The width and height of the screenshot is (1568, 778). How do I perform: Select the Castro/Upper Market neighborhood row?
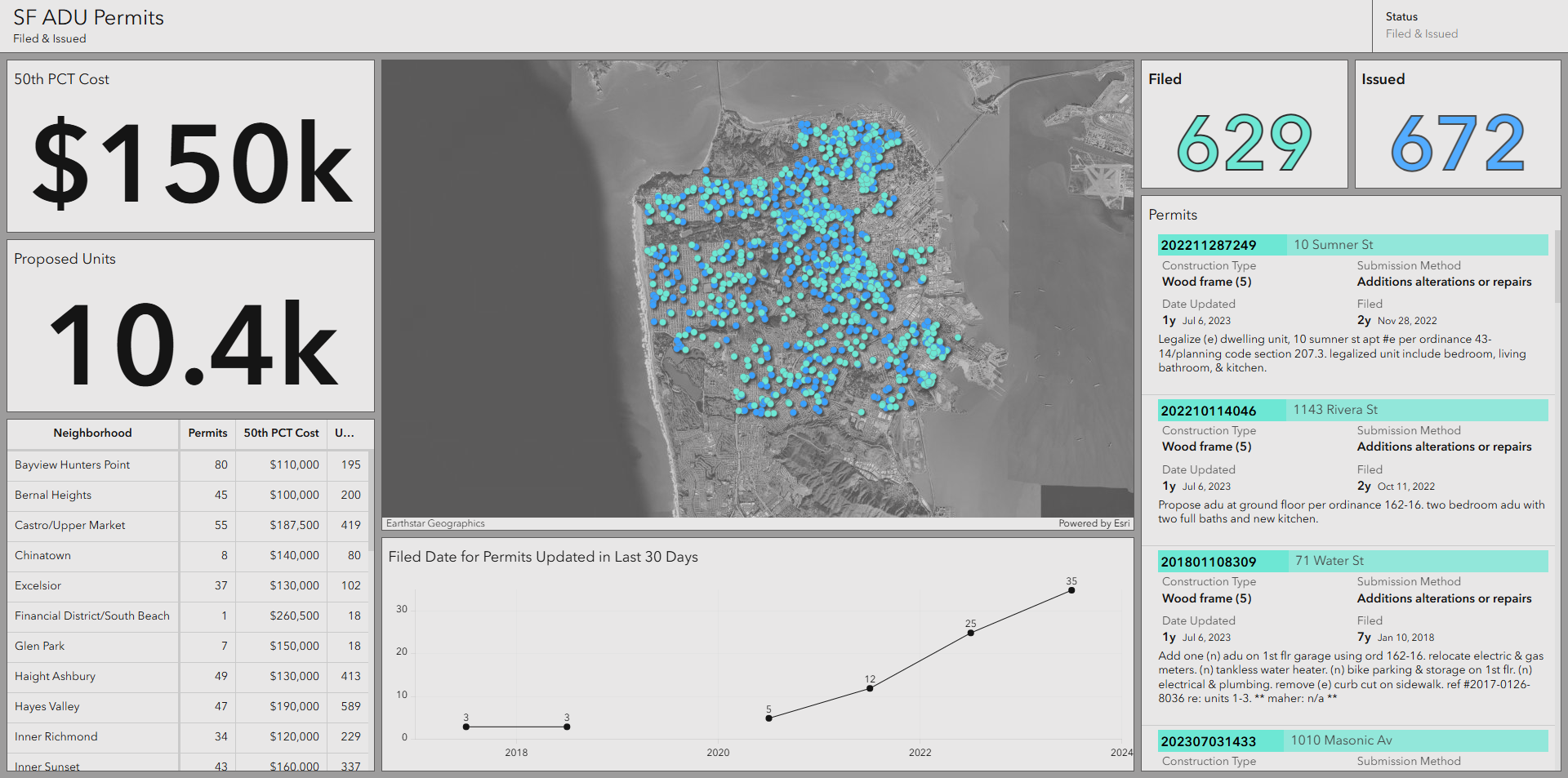tap(92, 525)
